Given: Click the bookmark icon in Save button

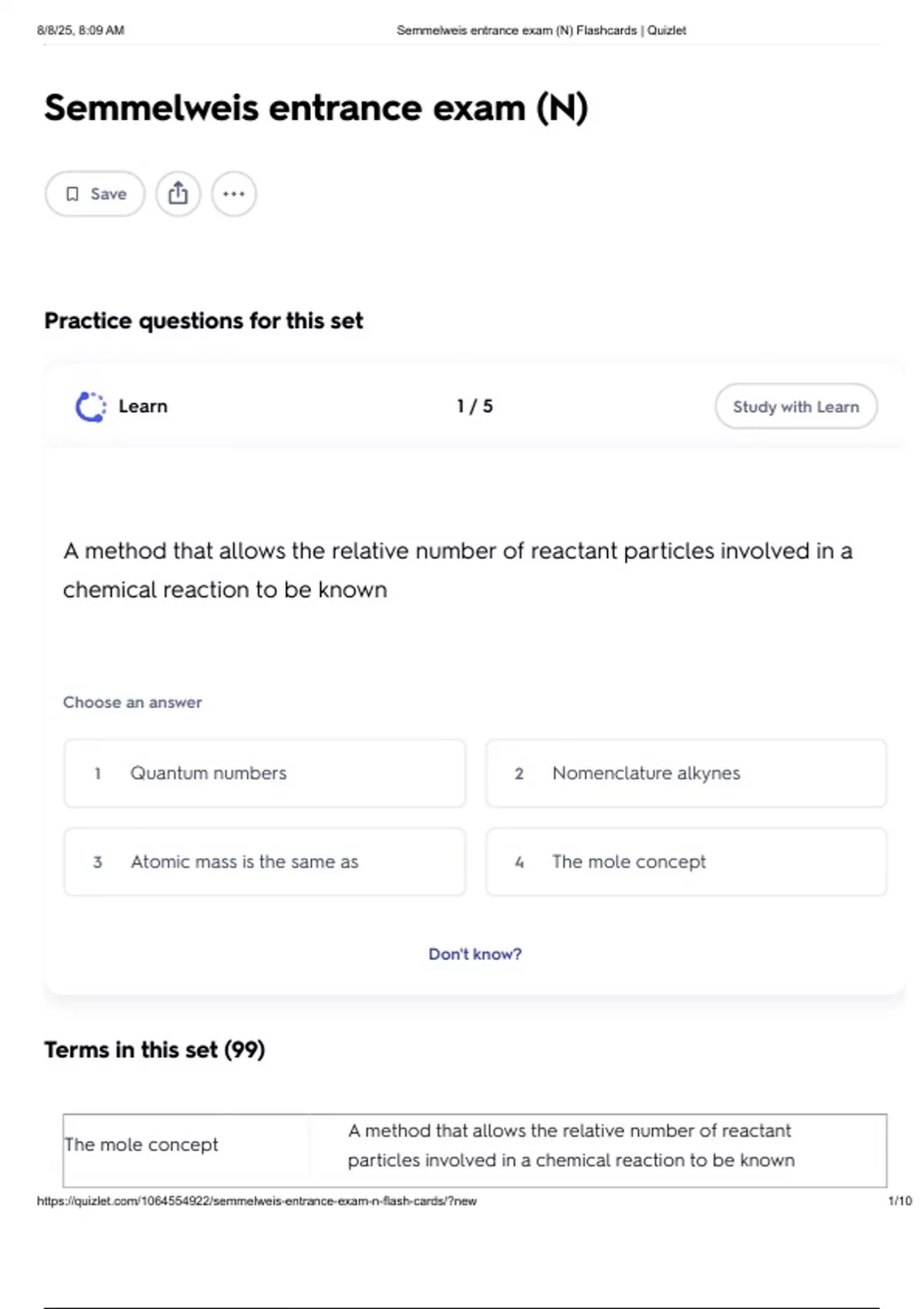Looking at the screenshot, I should click(72, 194).
